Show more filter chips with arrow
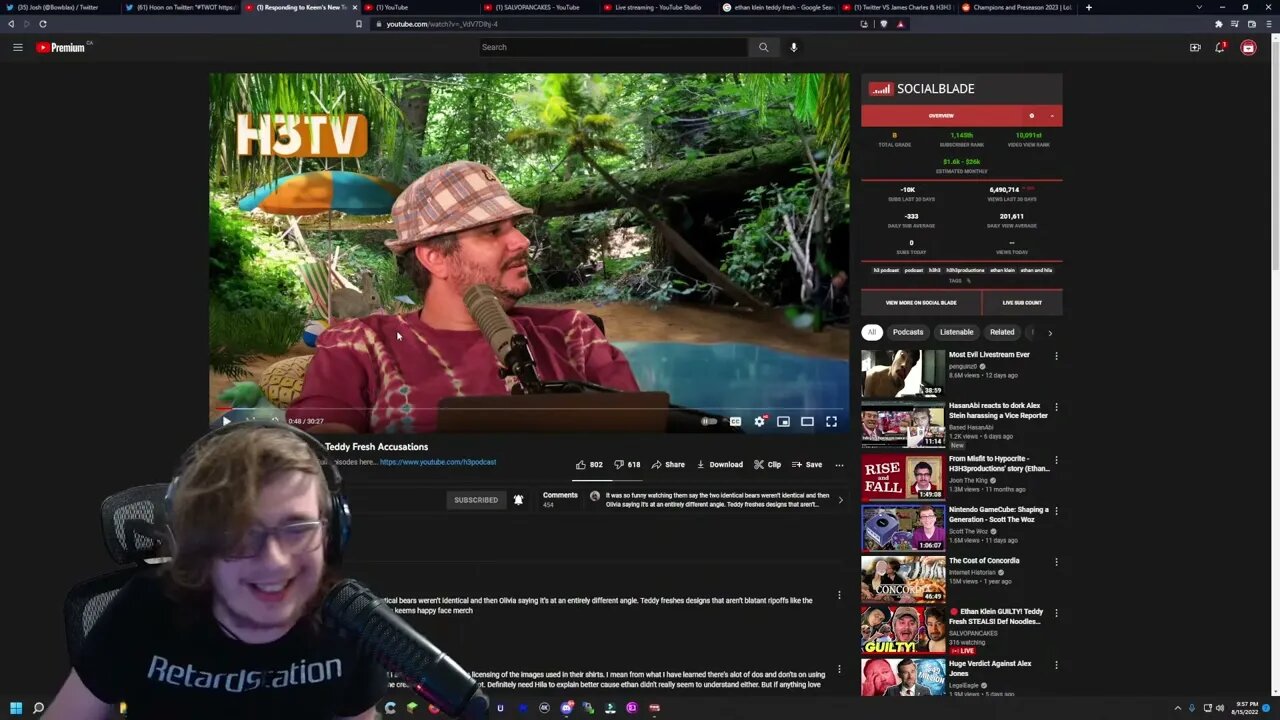The width and height of the screenshot is (1280, 720). click(x=1050, y=333)
